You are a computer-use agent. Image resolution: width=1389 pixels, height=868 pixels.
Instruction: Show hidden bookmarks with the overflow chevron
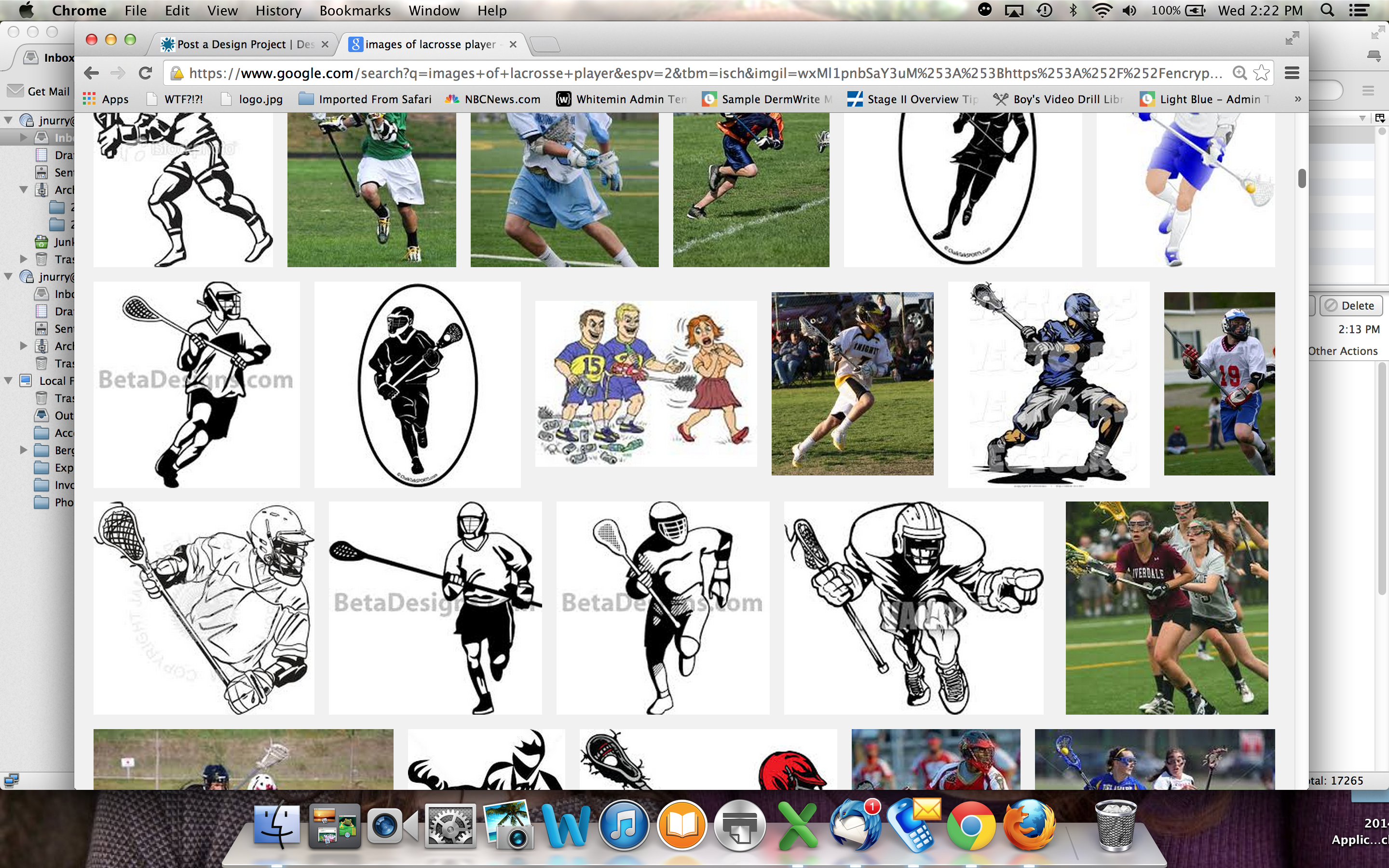pos(1298,99)
